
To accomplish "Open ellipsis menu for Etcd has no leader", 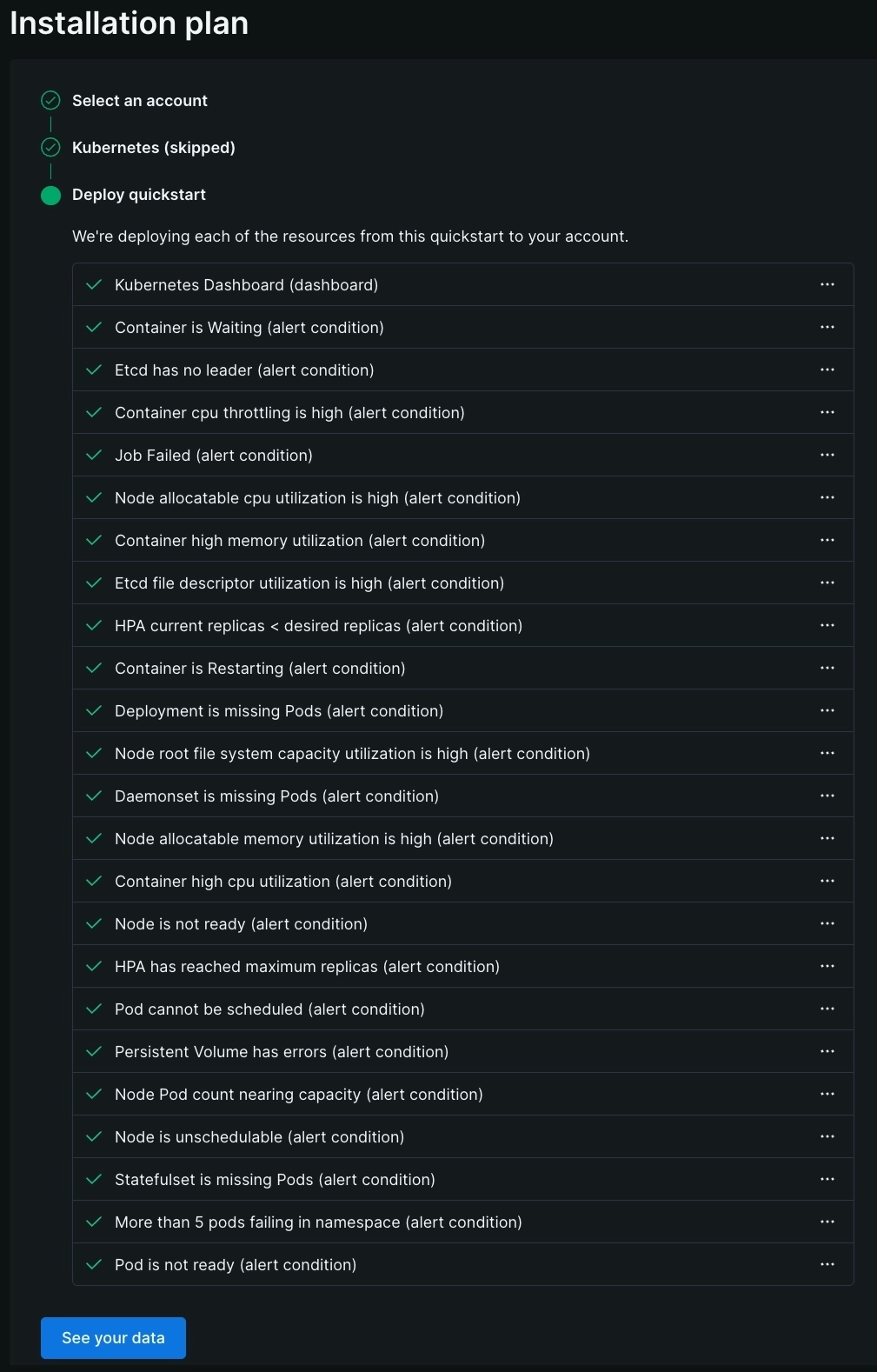I will pyautogui.click(x=827, y=370).
